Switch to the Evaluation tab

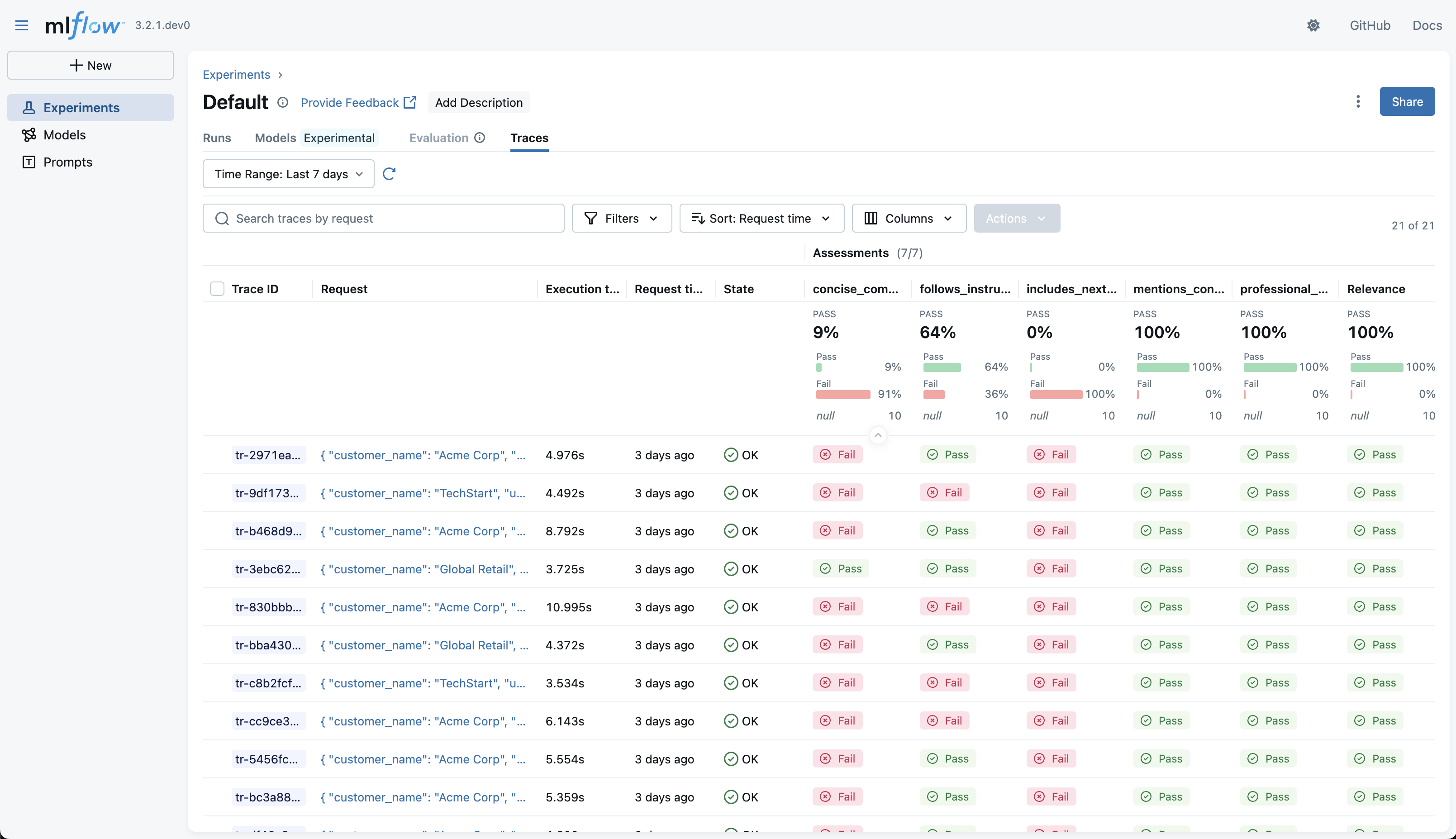point(438,138)
